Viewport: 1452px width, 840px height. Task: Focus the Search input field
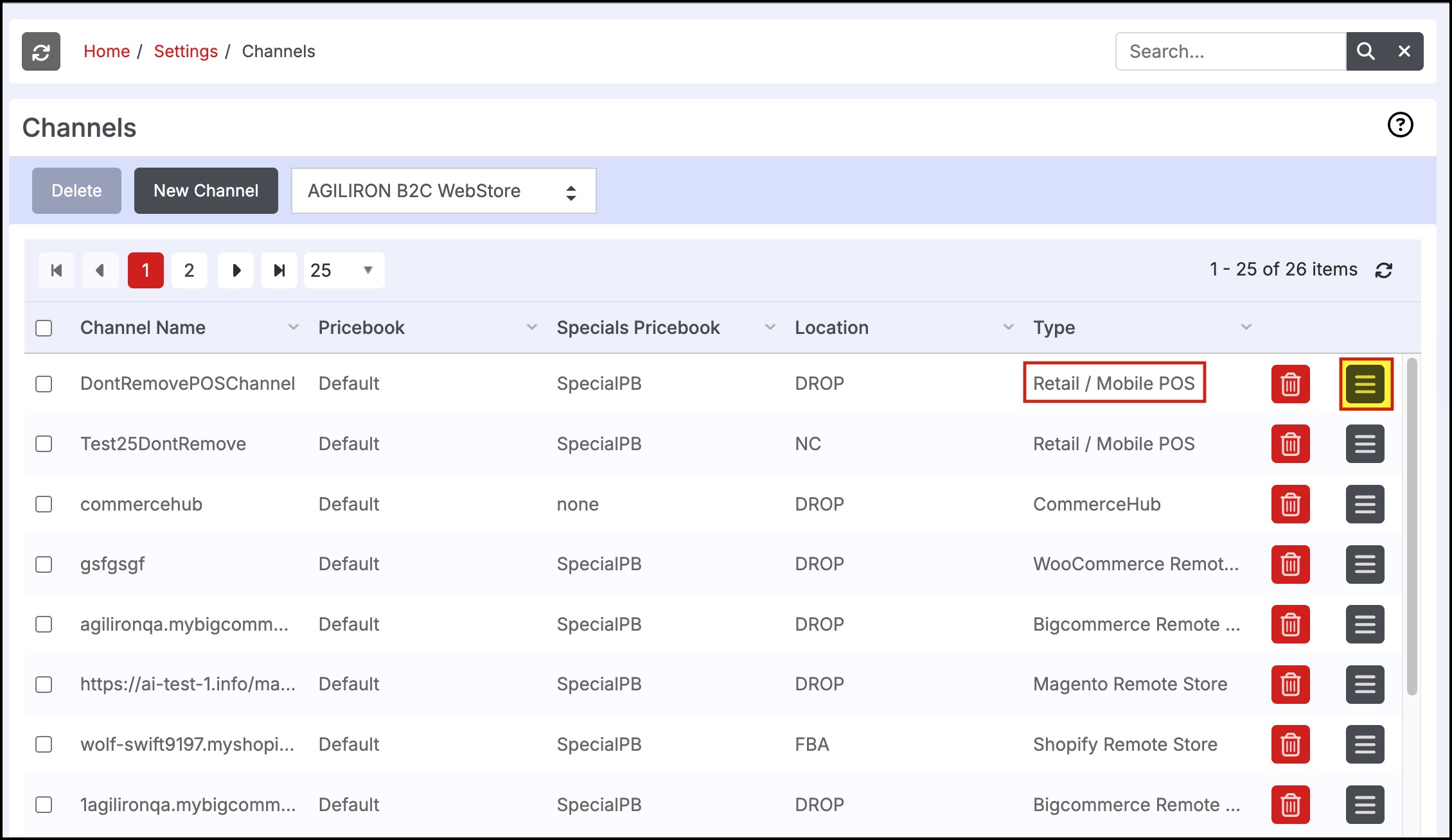1230,51
